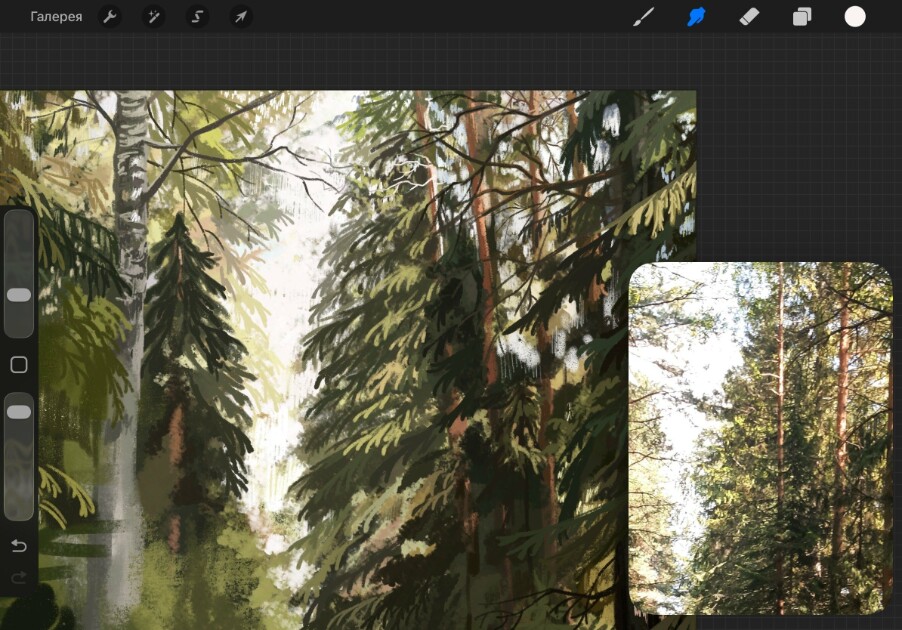Open the active color swatch picker

(x=855, y=17)
